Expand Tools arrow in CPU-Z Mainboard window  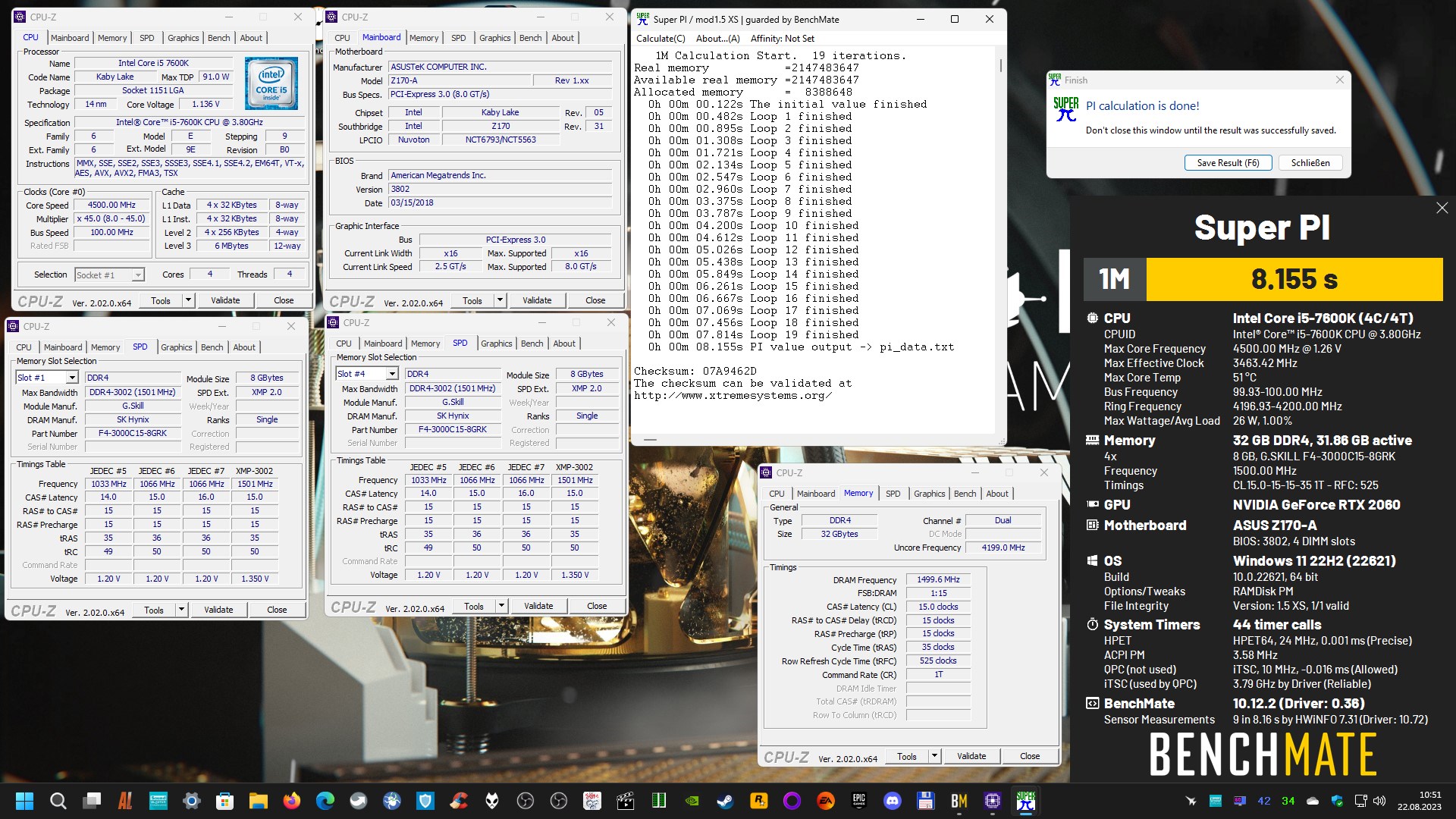pos(500,300)
